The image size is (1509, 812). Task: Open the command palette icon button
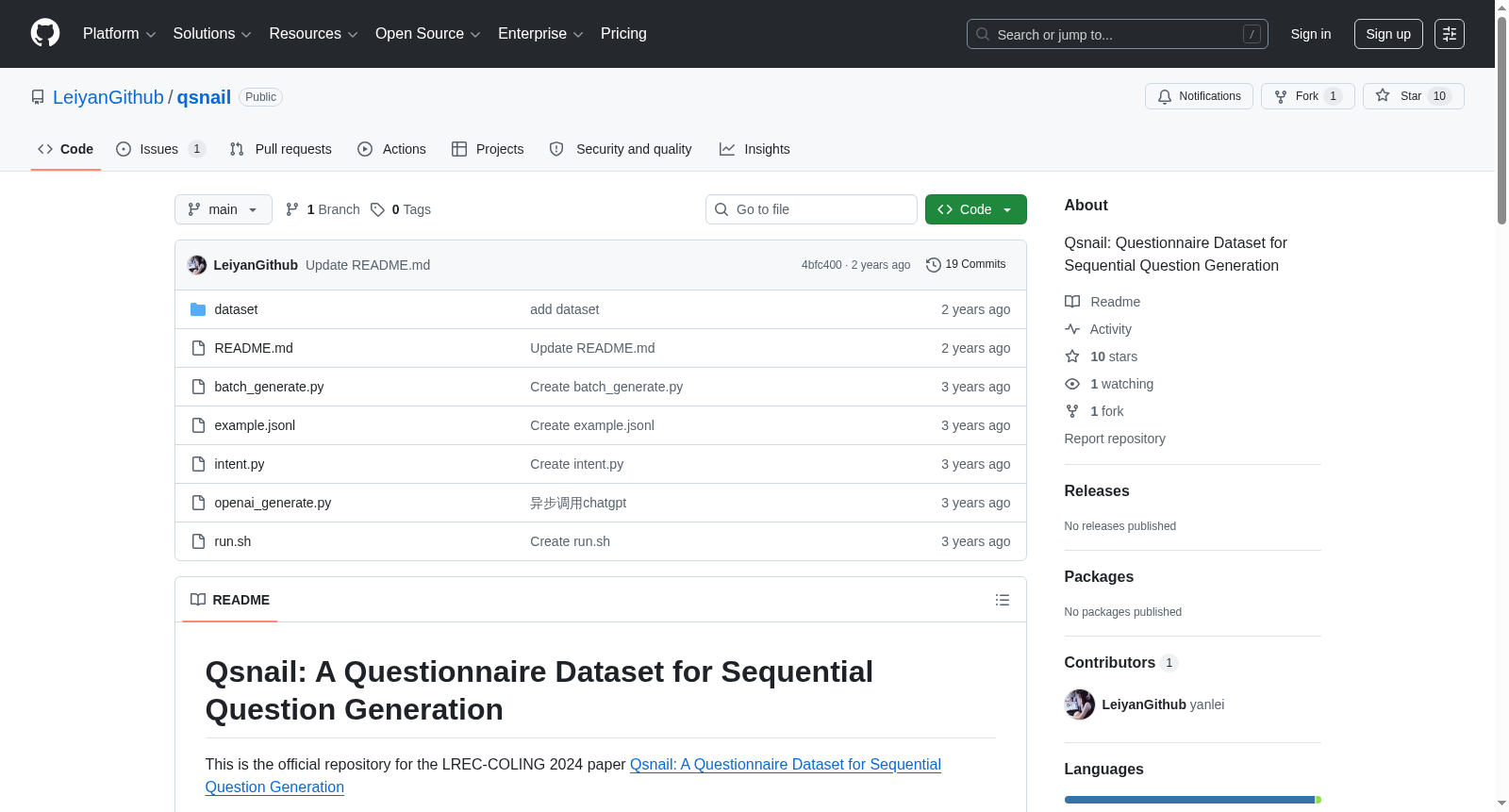pyautogui.click(x=1450, y=34)
